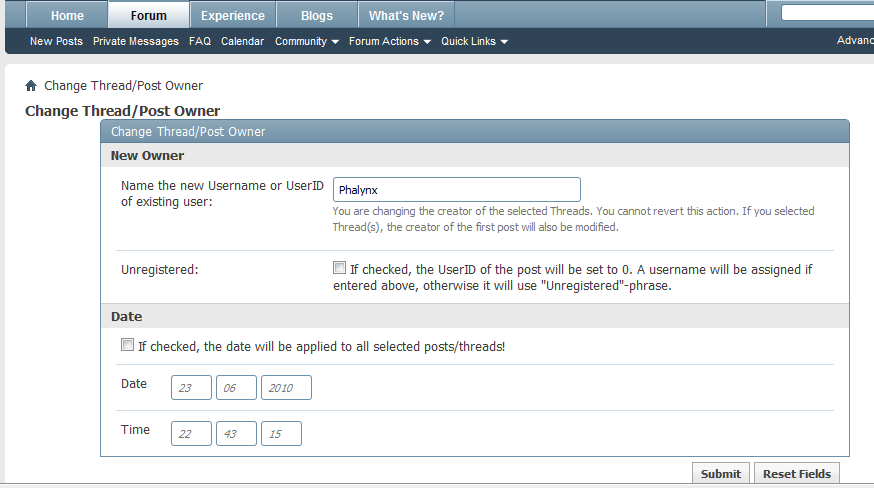Open the New Posts link
This screenshot has height=488, width=874.
coord(56,42)
